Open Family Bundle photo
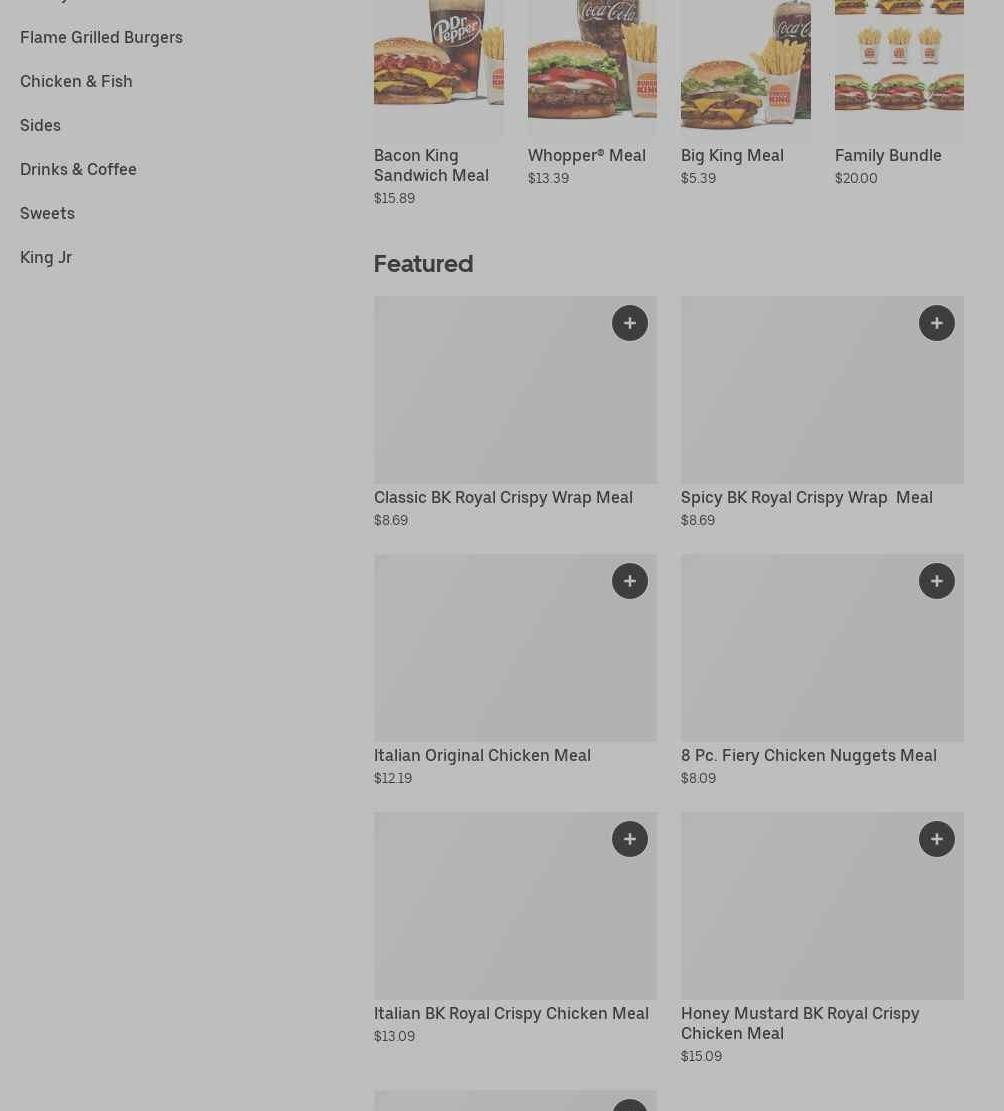The image size is (1004, 1111). 899,67
